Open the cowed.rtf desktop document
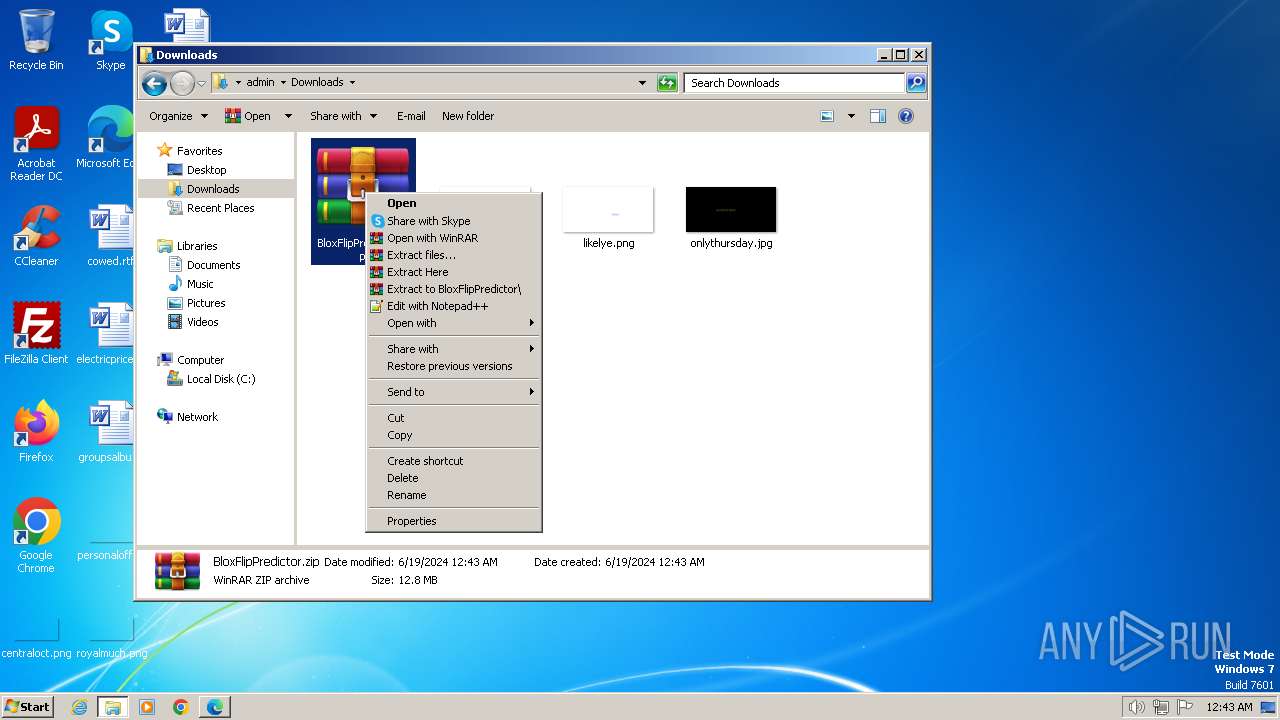 [110, 236]
